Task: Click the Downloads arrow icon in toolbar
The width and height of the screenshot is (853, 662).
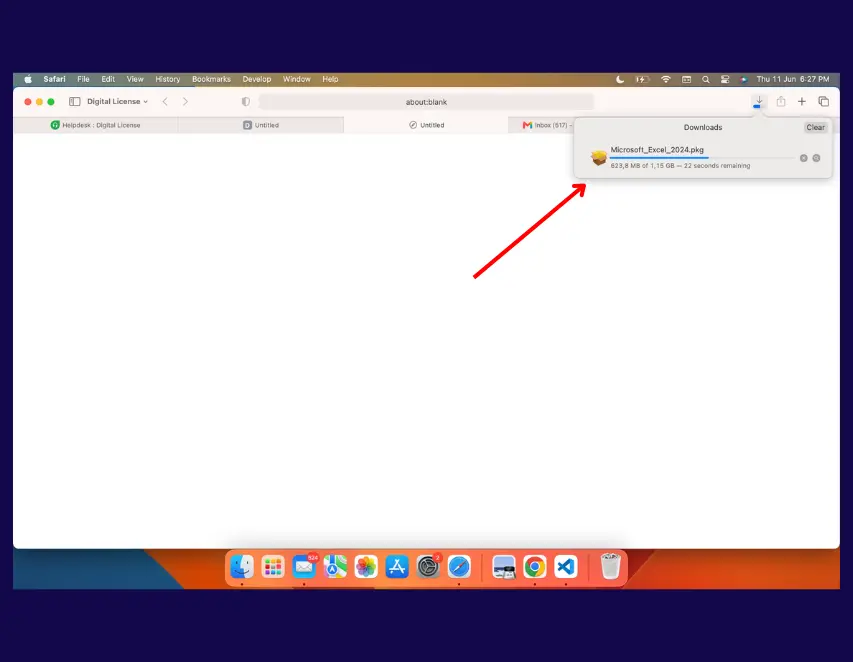Action: 758,102
